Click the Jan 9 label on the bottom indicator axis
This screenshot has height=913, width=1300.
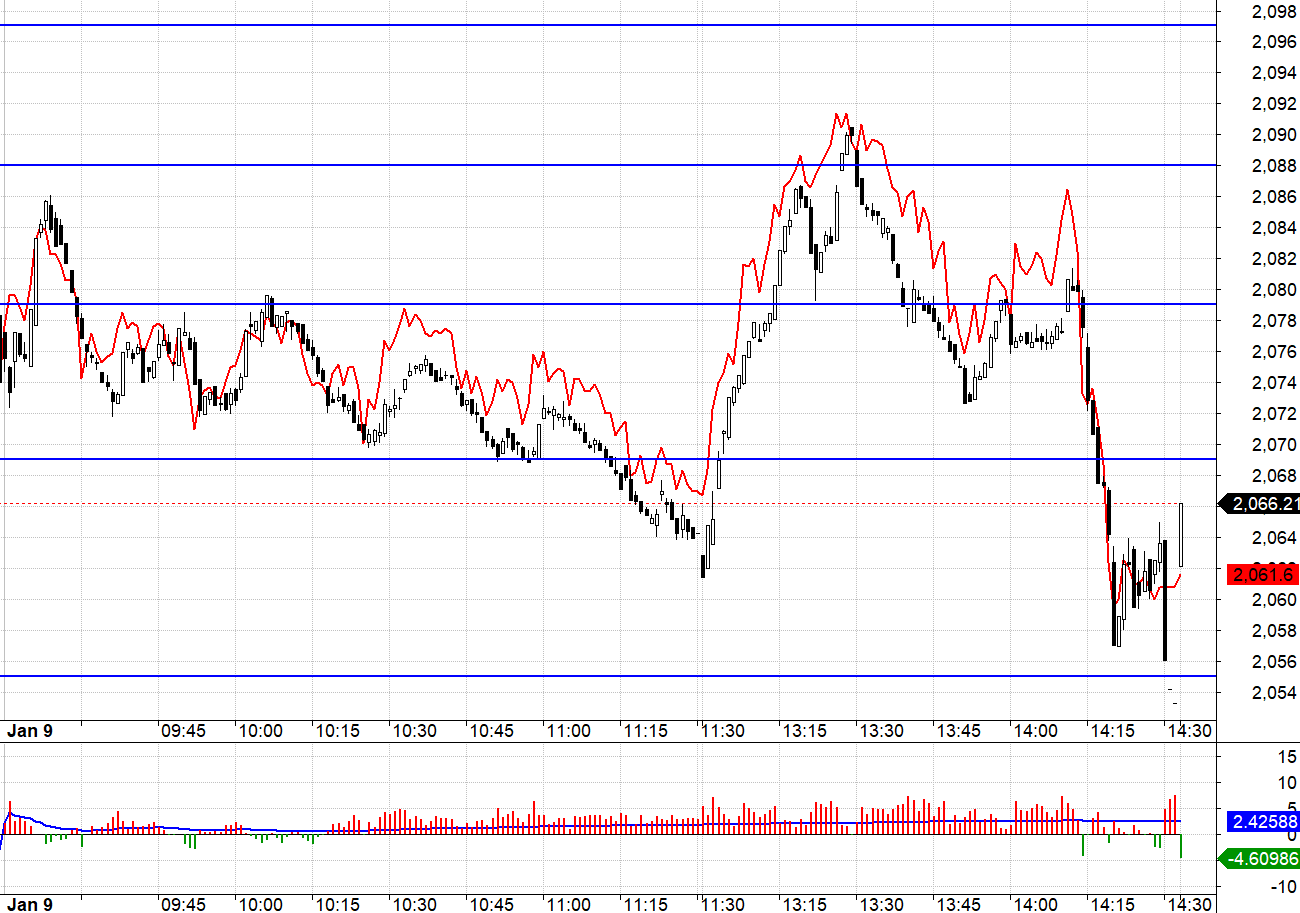click(x=30, y=904)
